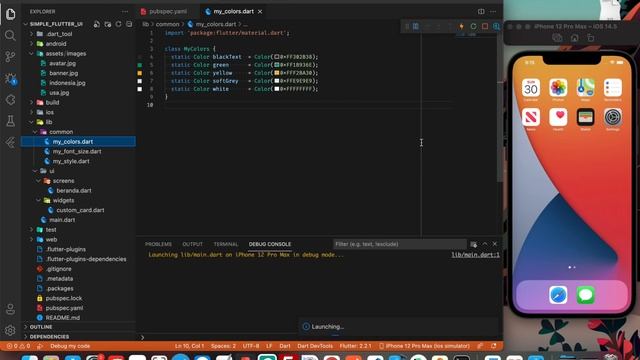The width and height of the screenshot is (640, 360).
Task: Collapse the assets/images folder
Action: (31, 53)
